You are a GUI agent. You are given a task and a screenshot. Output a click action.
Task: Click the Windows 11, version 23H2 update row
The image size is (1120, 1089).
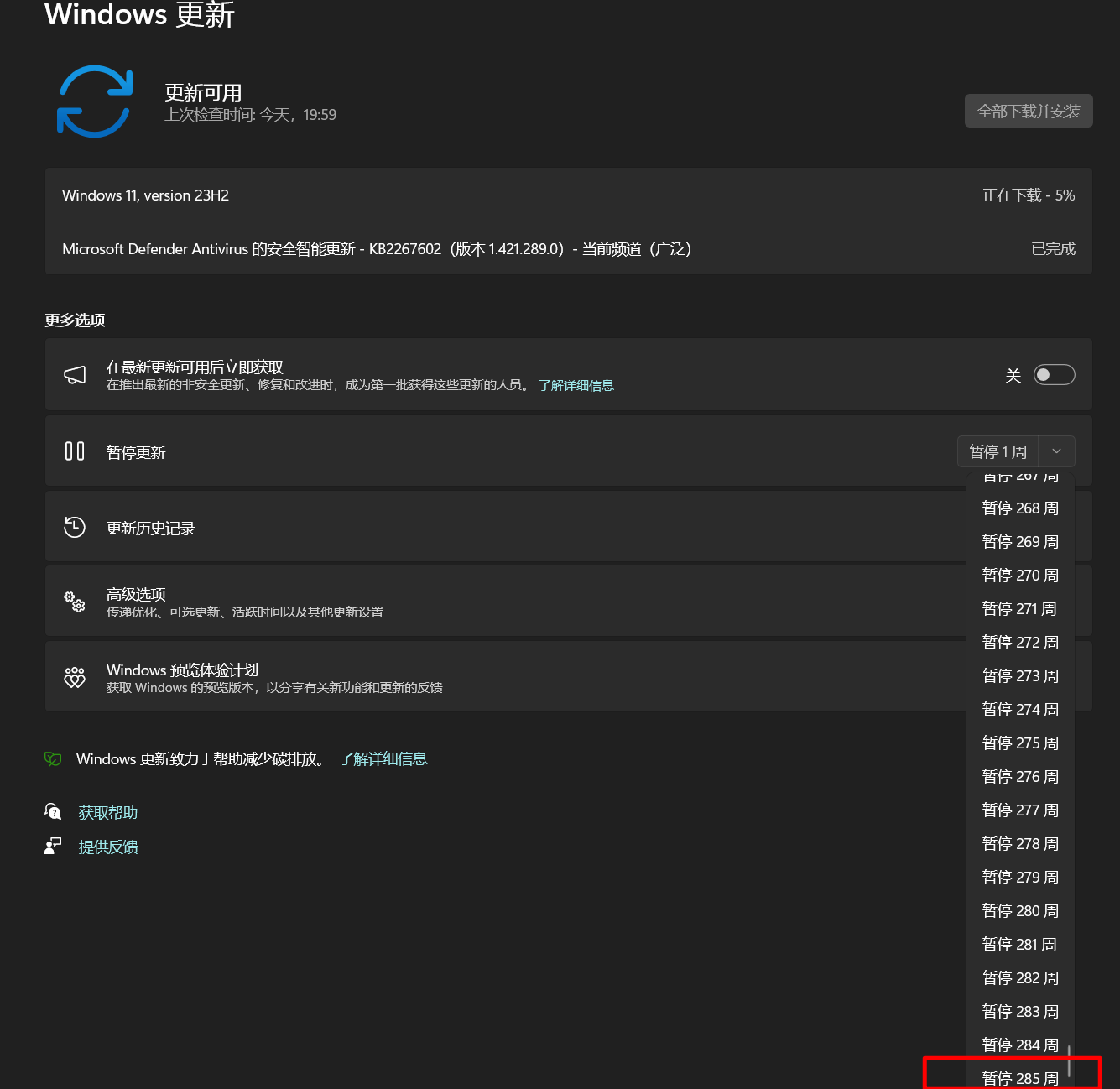pos(569,195)
